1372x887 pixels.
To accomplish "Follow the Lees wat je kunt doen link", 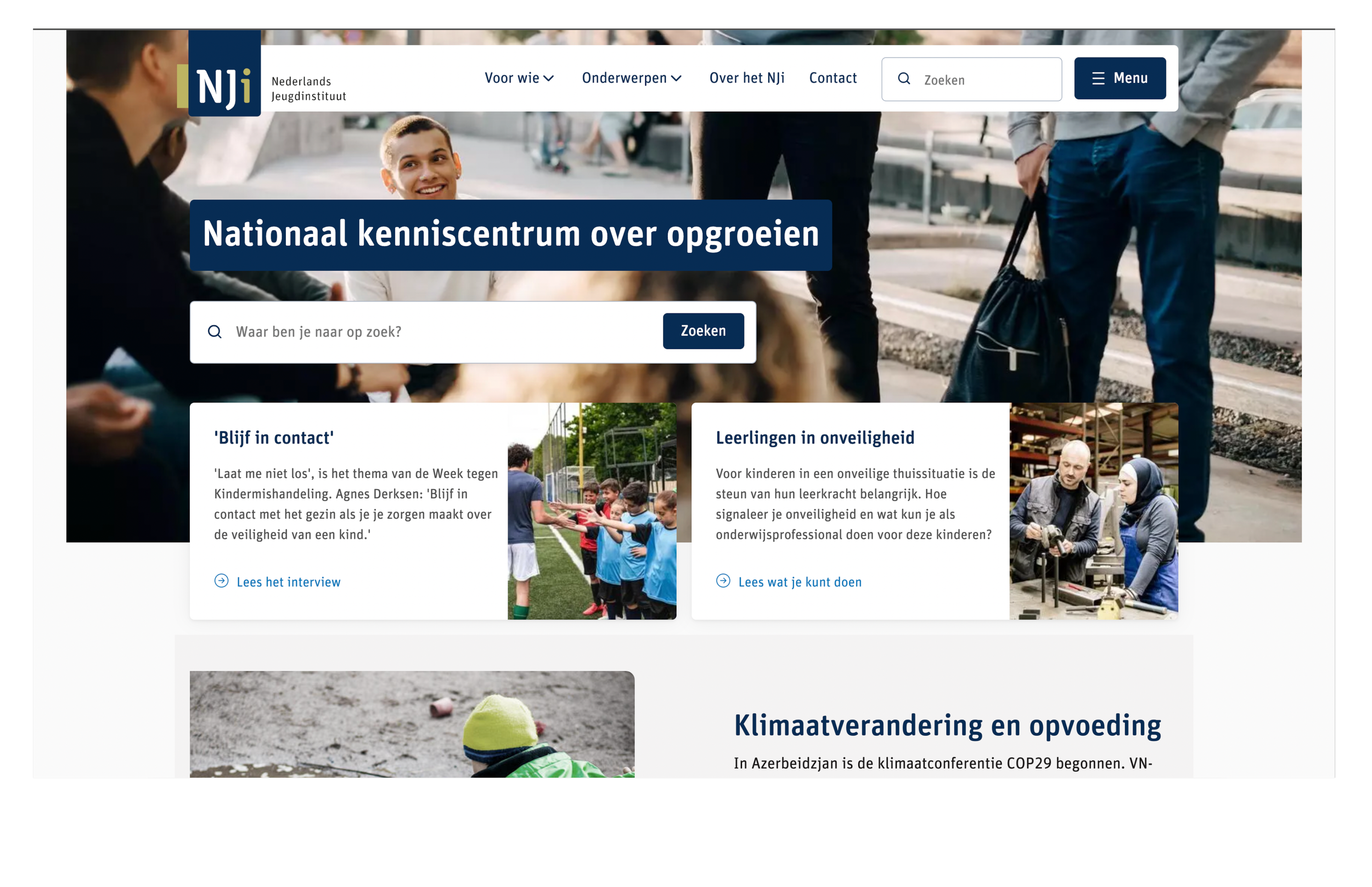I will pyautogui.click(x=800, y=582).
